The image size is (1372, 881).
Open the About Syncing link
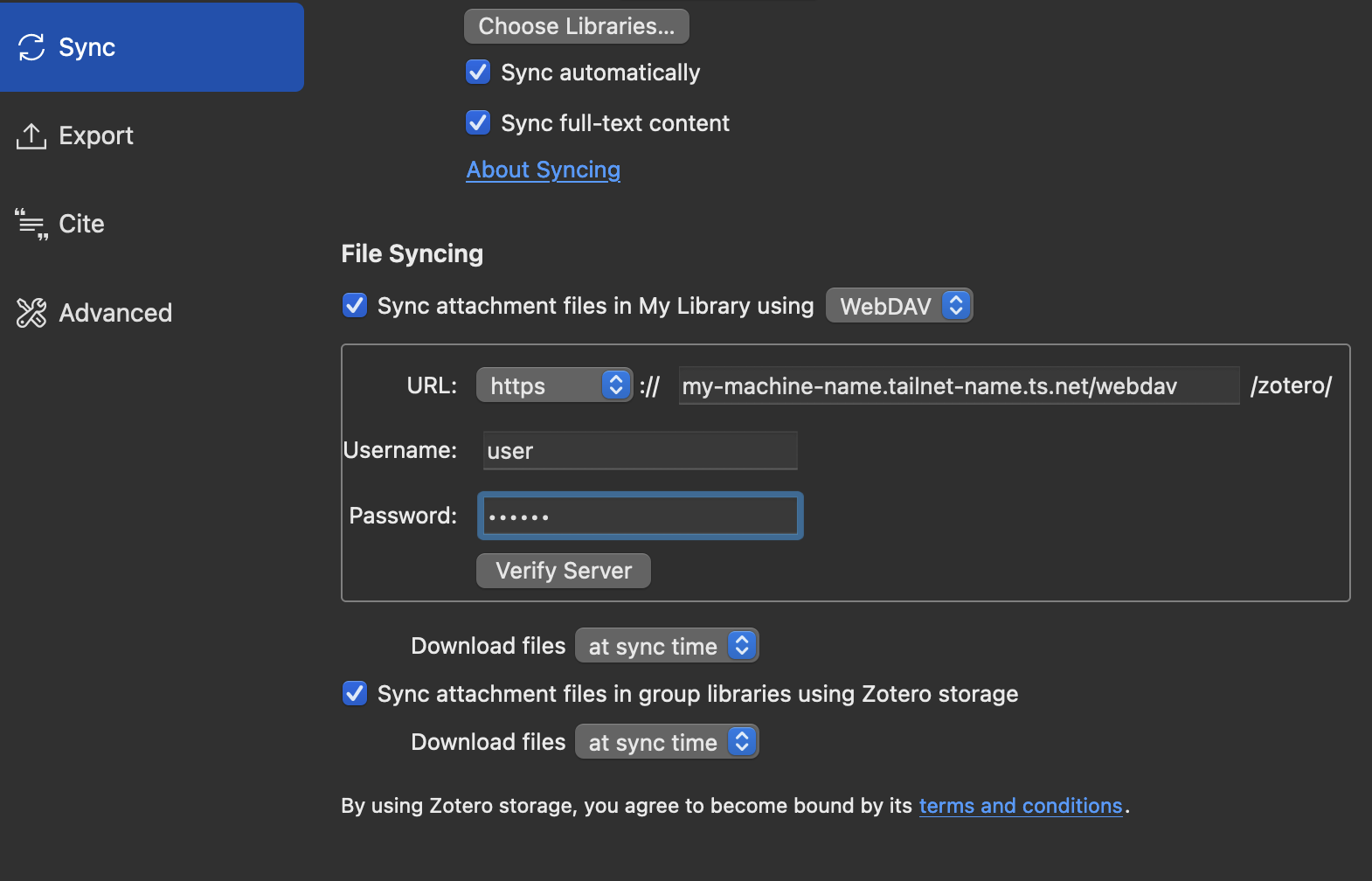click(544, 170)
